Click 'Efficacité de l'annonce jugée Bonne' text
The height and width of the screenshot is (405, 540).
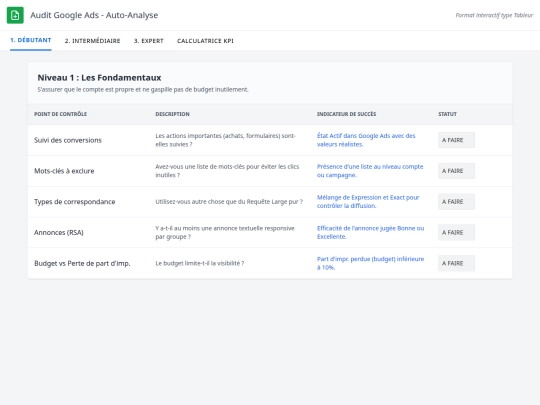coord(371,232)
